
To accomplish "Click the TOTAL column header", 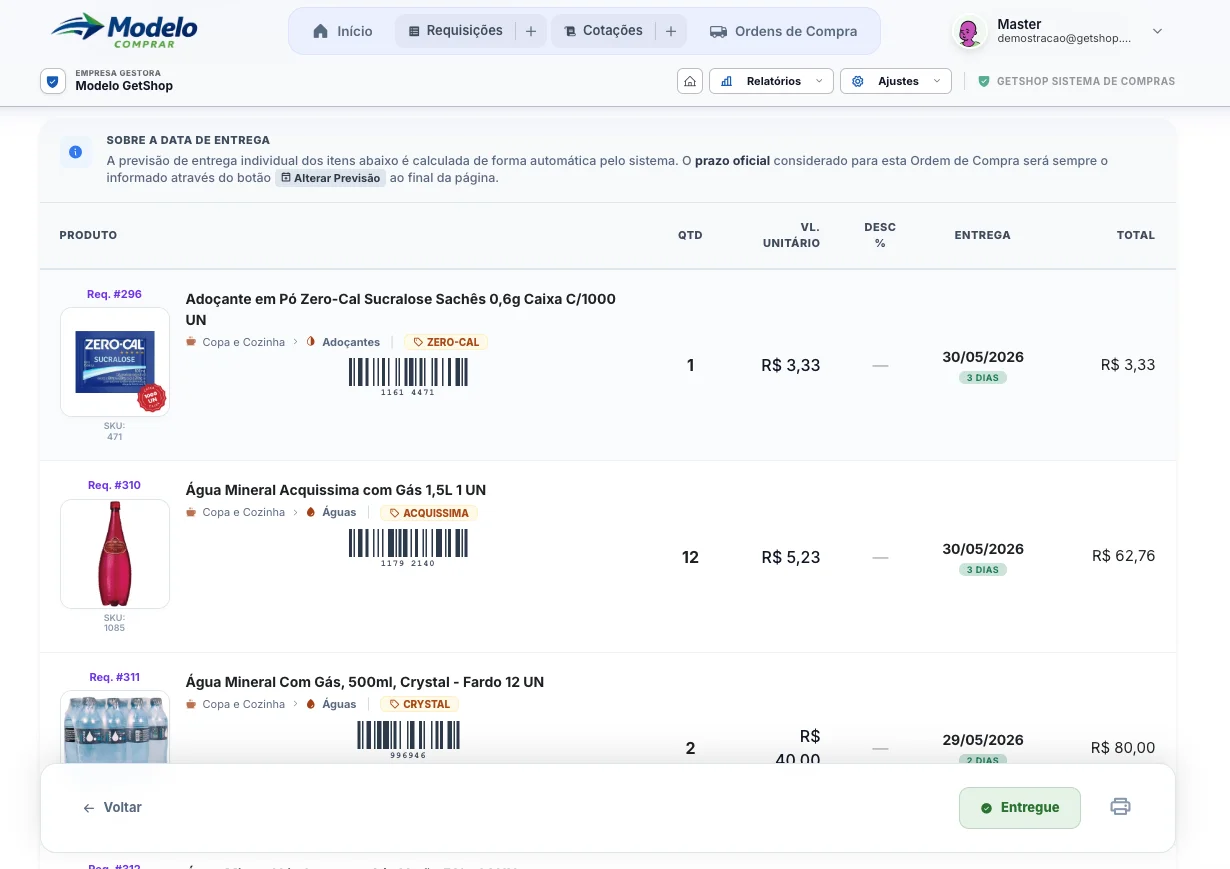I will (x=1136, y=235).
